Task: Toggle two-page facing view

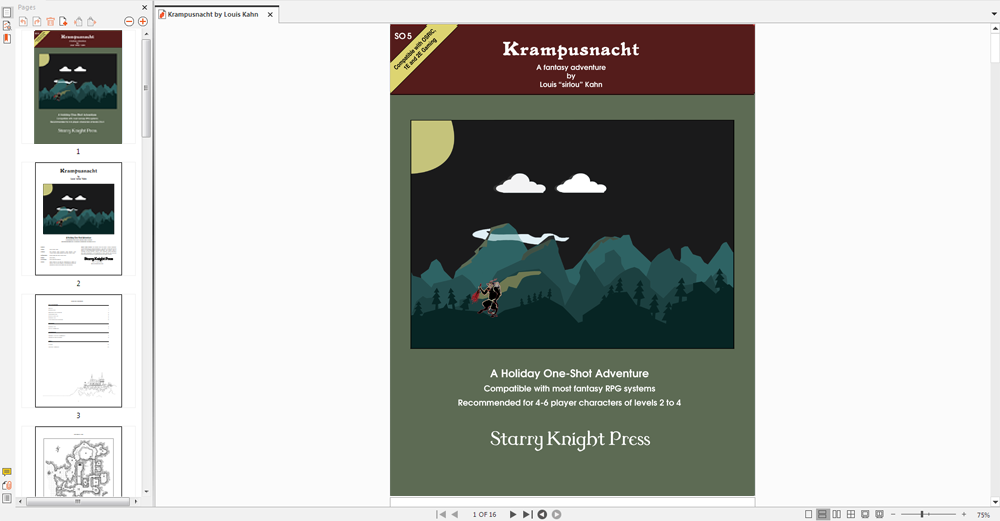Action: pyautogui.click(x=836, y=514)
